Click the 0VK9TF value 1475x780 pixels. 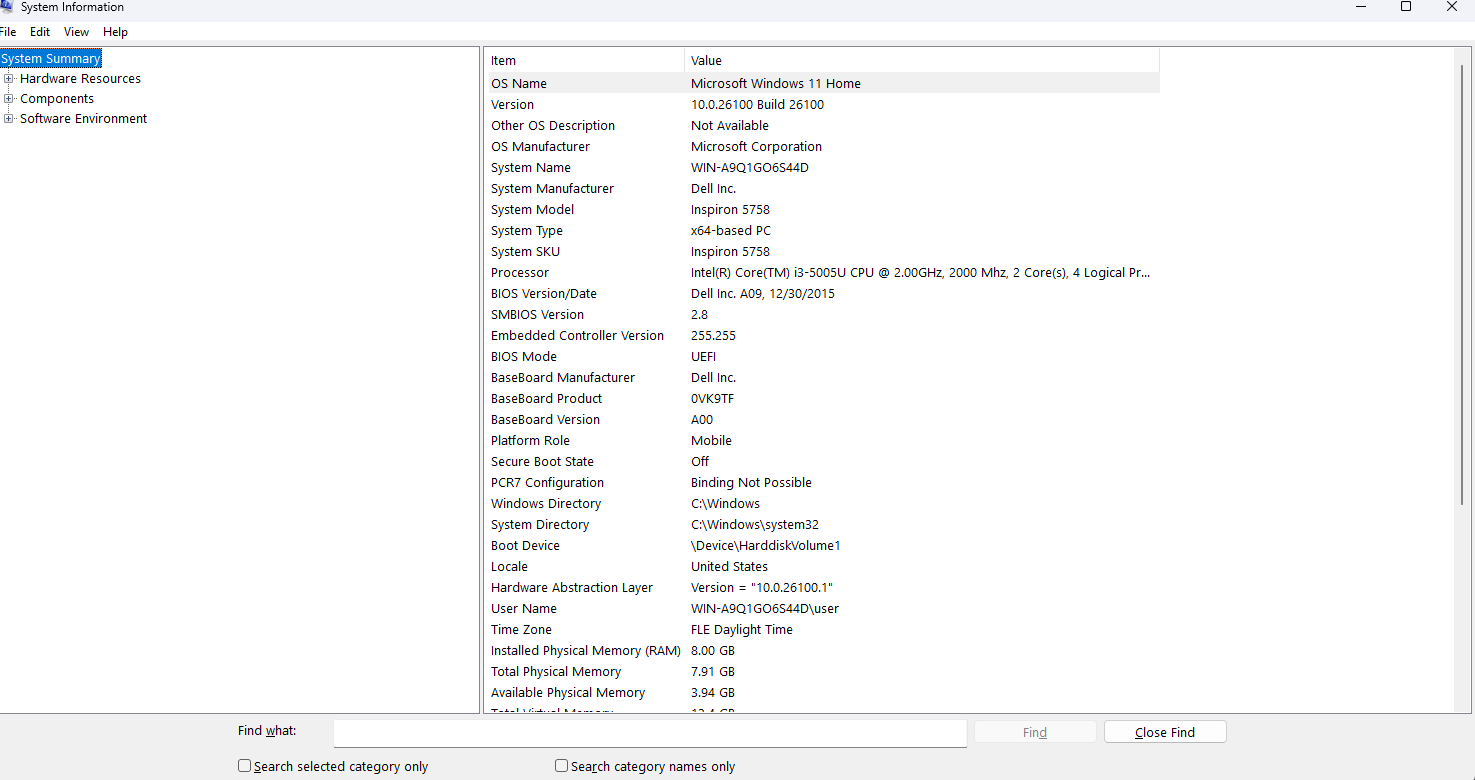coord(712,399)
